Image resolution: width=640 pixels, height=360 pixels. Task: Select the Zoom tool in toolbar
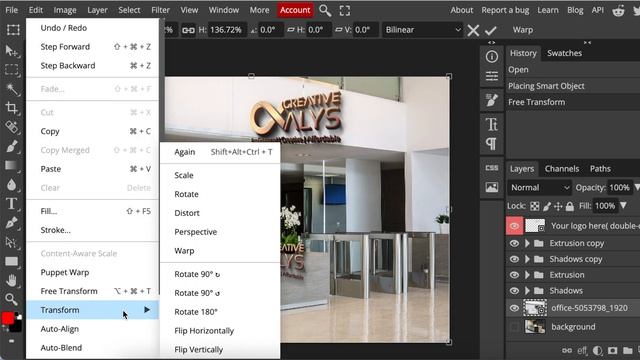coord(11,299)
